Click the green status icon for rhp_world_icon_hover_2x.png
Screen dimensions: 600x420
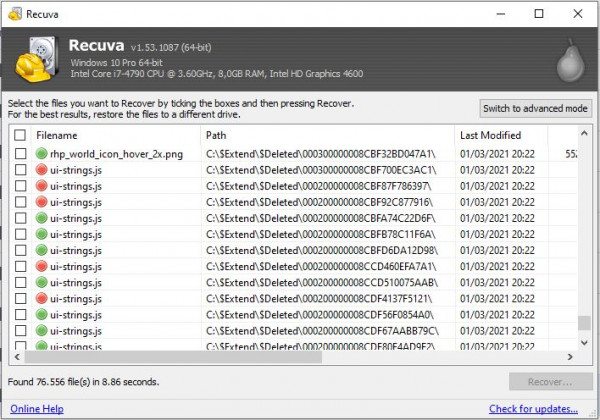click(41, 153)
